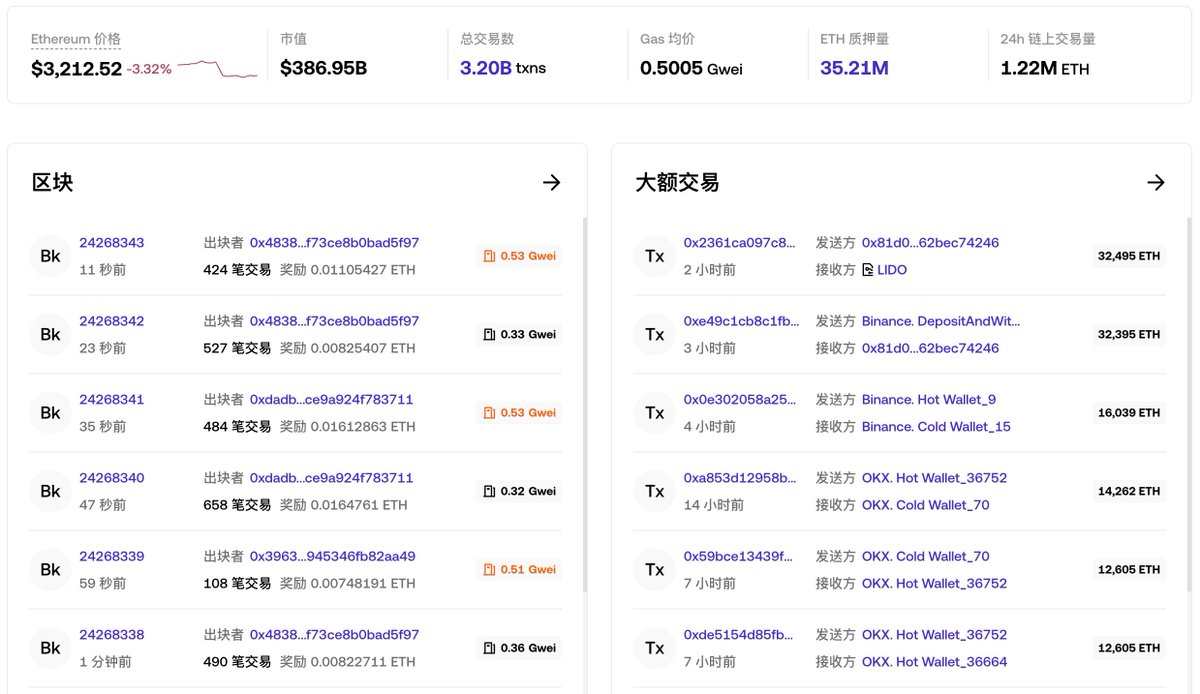The image size is (1200, 694).
Task: Click the ETH staked value 35.21M
Action: 854,69
